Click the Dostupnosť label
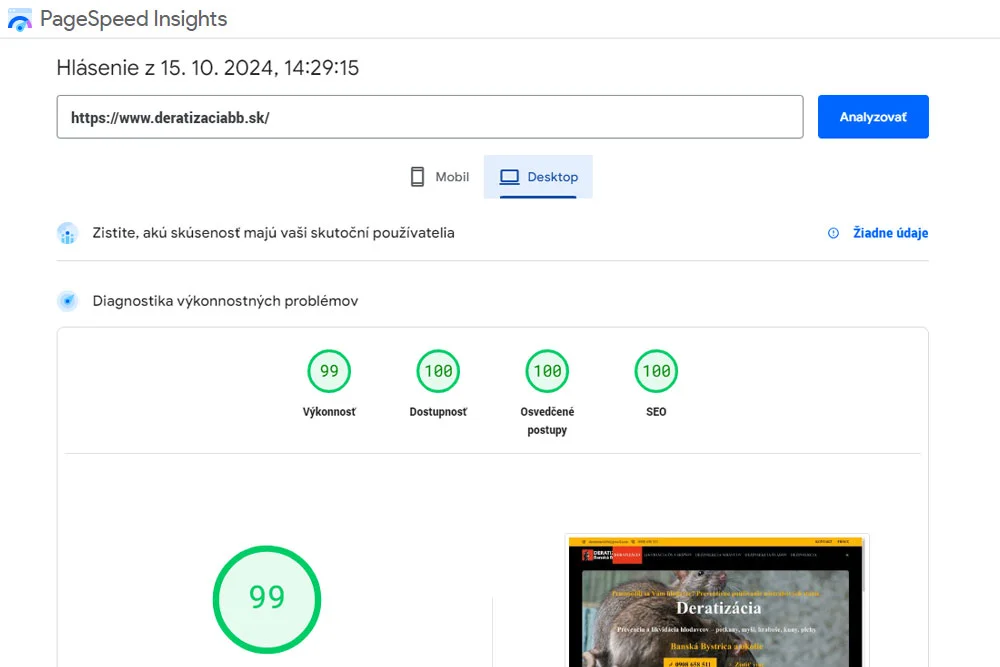 [x=438, y=412]
